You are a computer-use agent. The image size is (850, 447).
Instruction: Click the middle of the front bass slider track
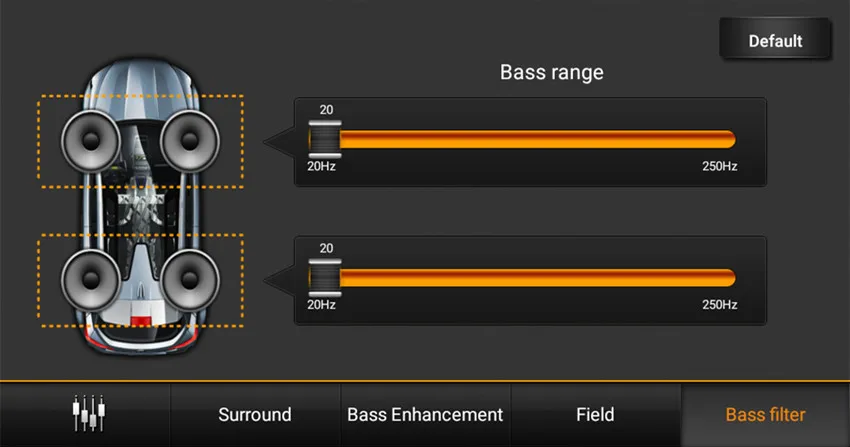pos(530,139)
